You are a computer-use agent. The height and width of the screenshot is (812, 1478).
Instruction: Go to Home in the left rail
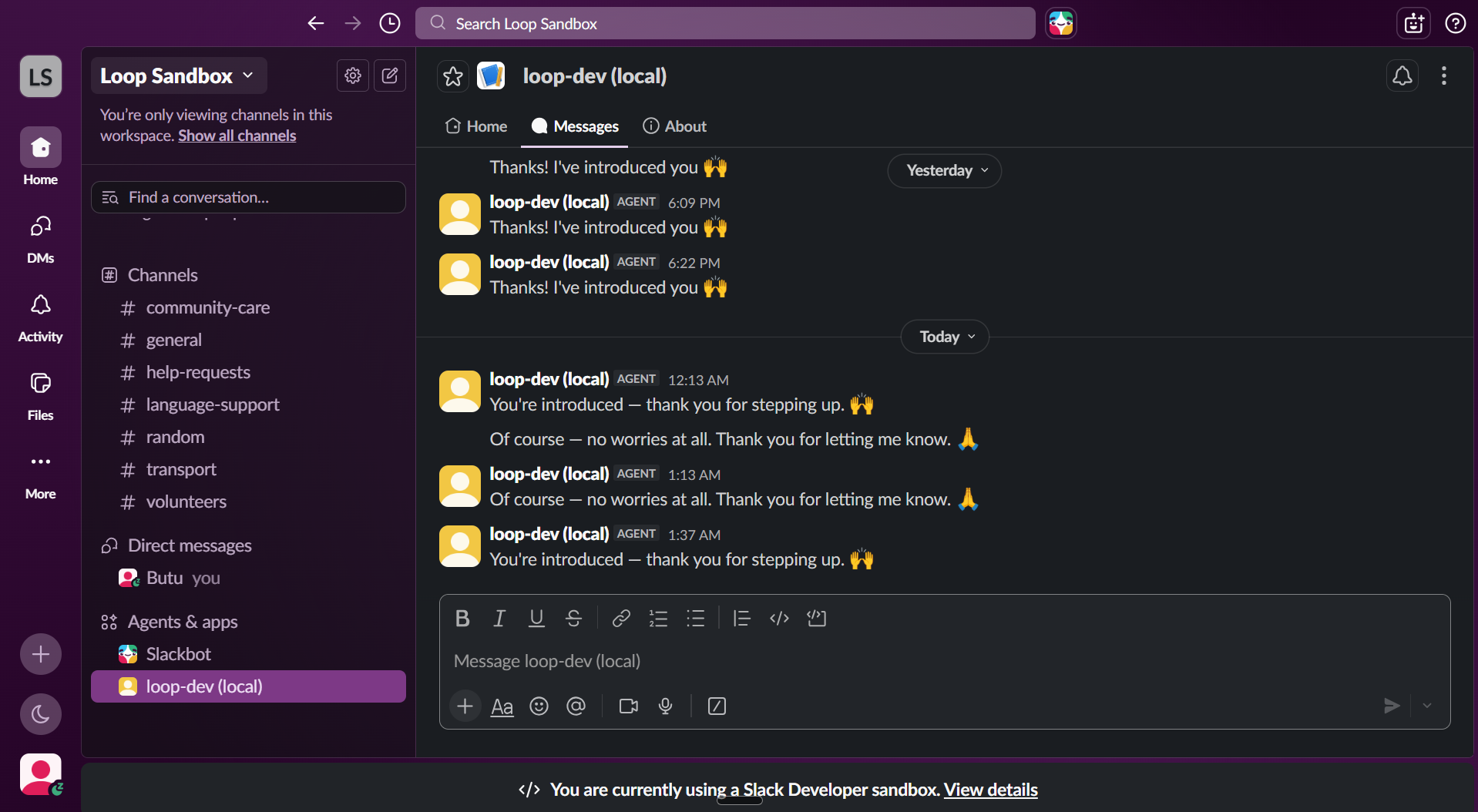coord(41,157)
